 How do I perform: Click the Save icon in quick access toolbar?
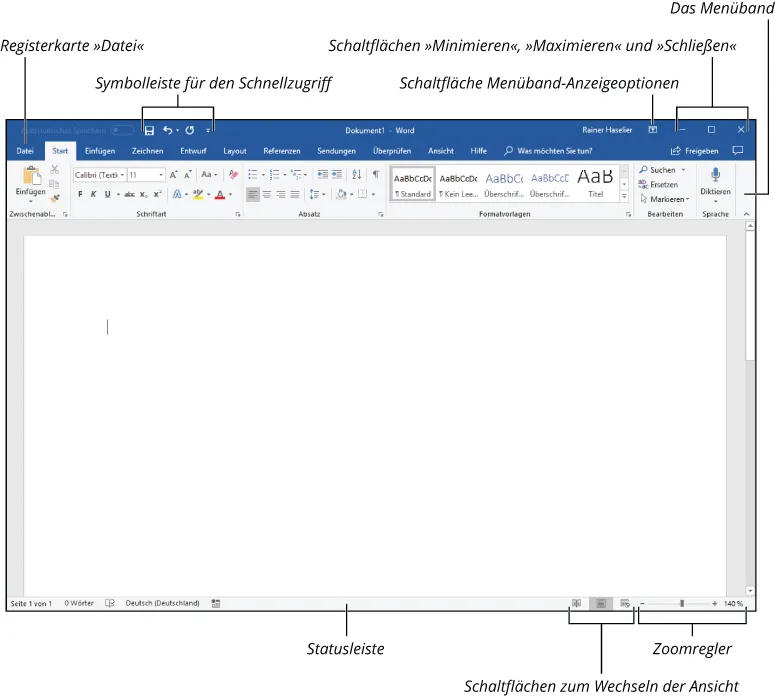(149, 130)
